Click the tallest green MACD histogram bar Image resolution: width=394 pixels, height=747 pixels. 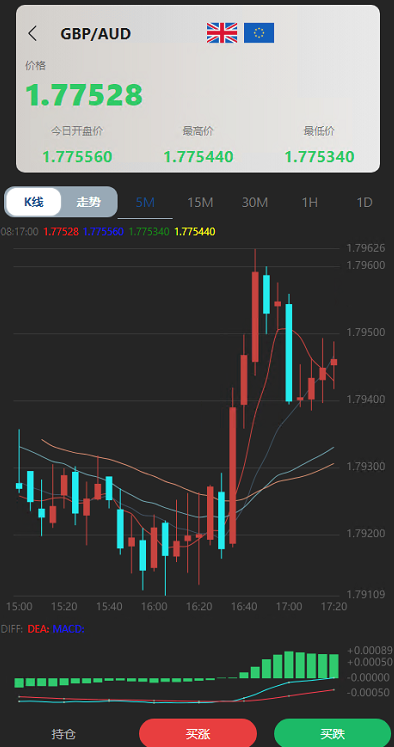(x=289, y=664)
